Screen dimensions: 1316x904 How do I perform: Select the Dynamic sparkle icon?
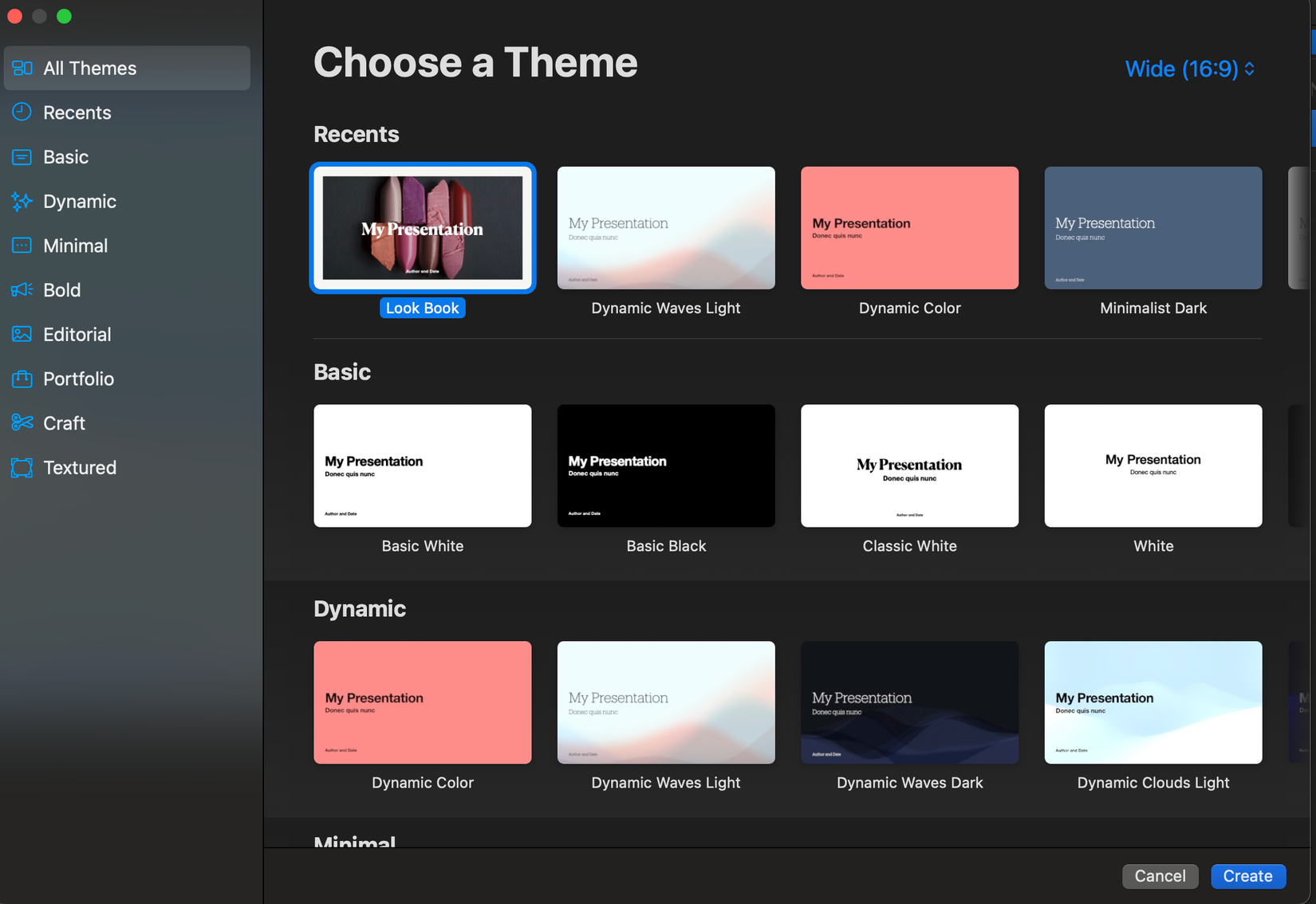(x=22, y=202)
